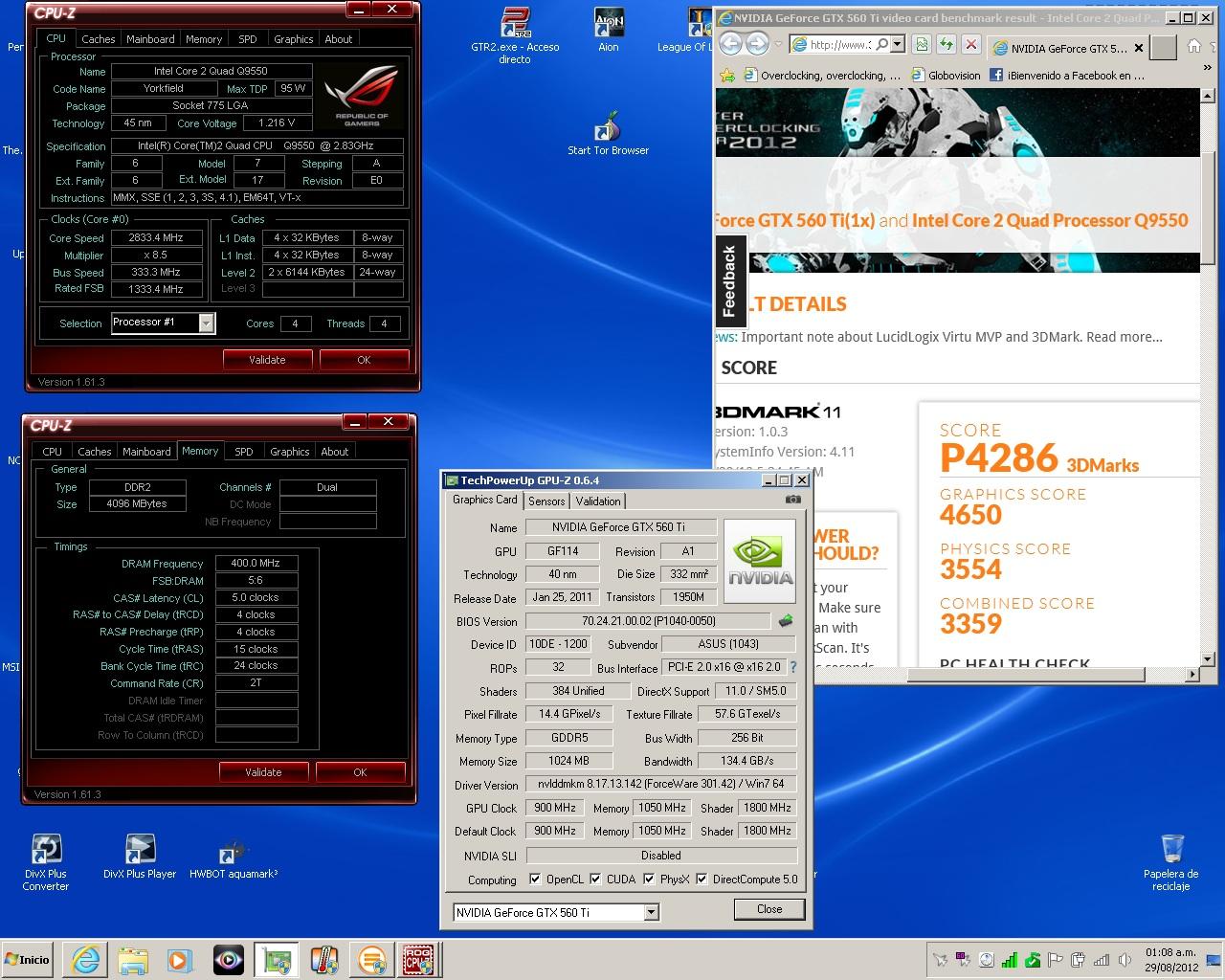Click the Compatibility View icon in Internet Explorer
Viewport: 1225px width, 980px height.
[x=922, y=44]
